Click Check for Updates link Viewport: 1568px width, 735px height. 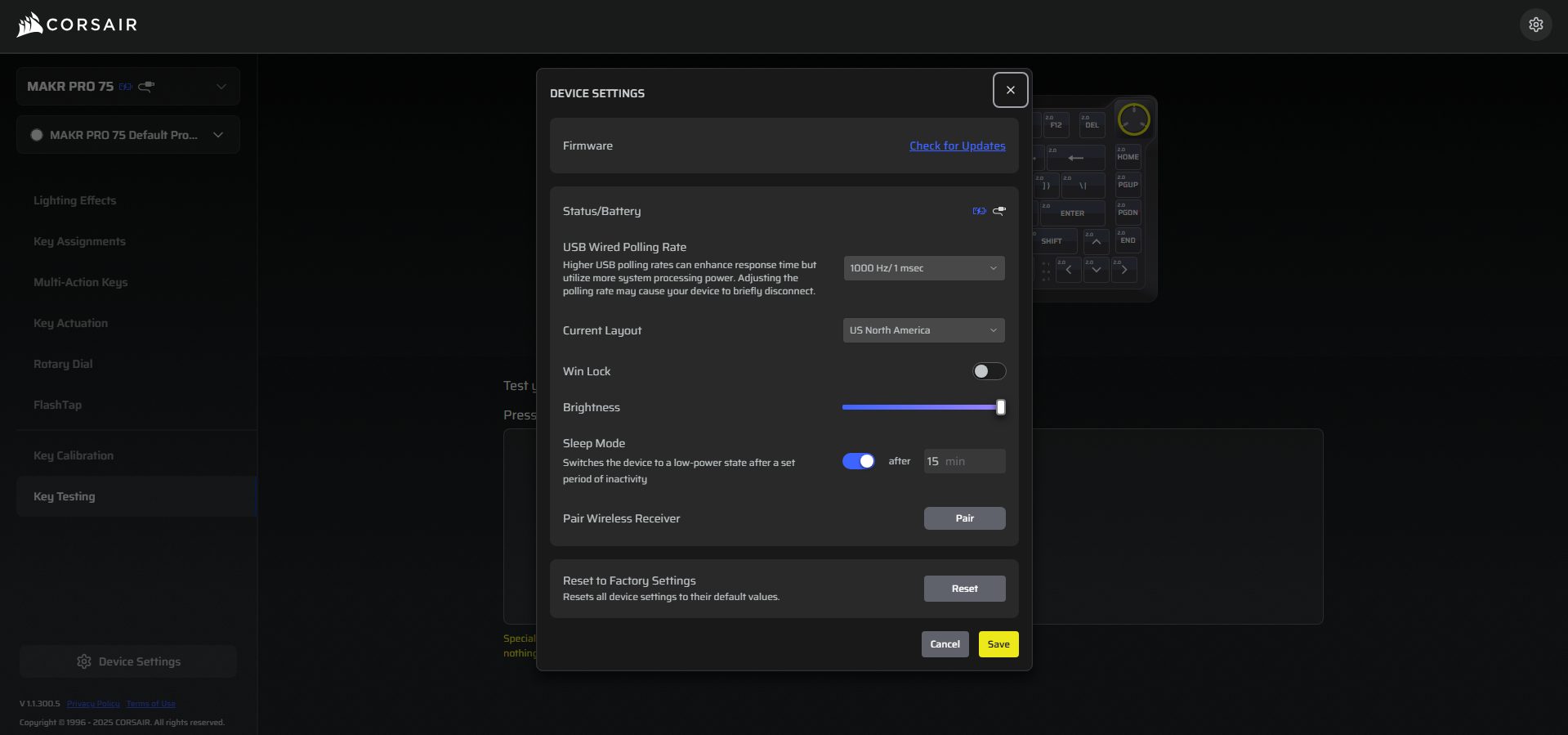click(957, 146)
